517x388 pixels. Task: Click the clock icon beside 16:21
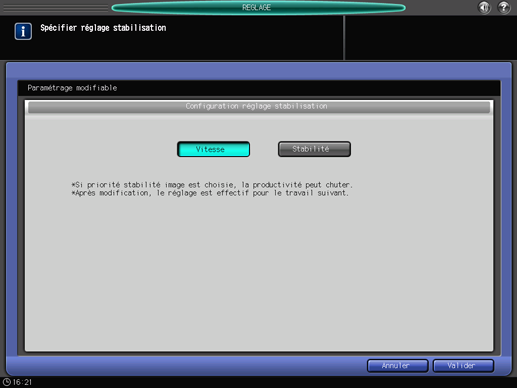click(6, 382)
